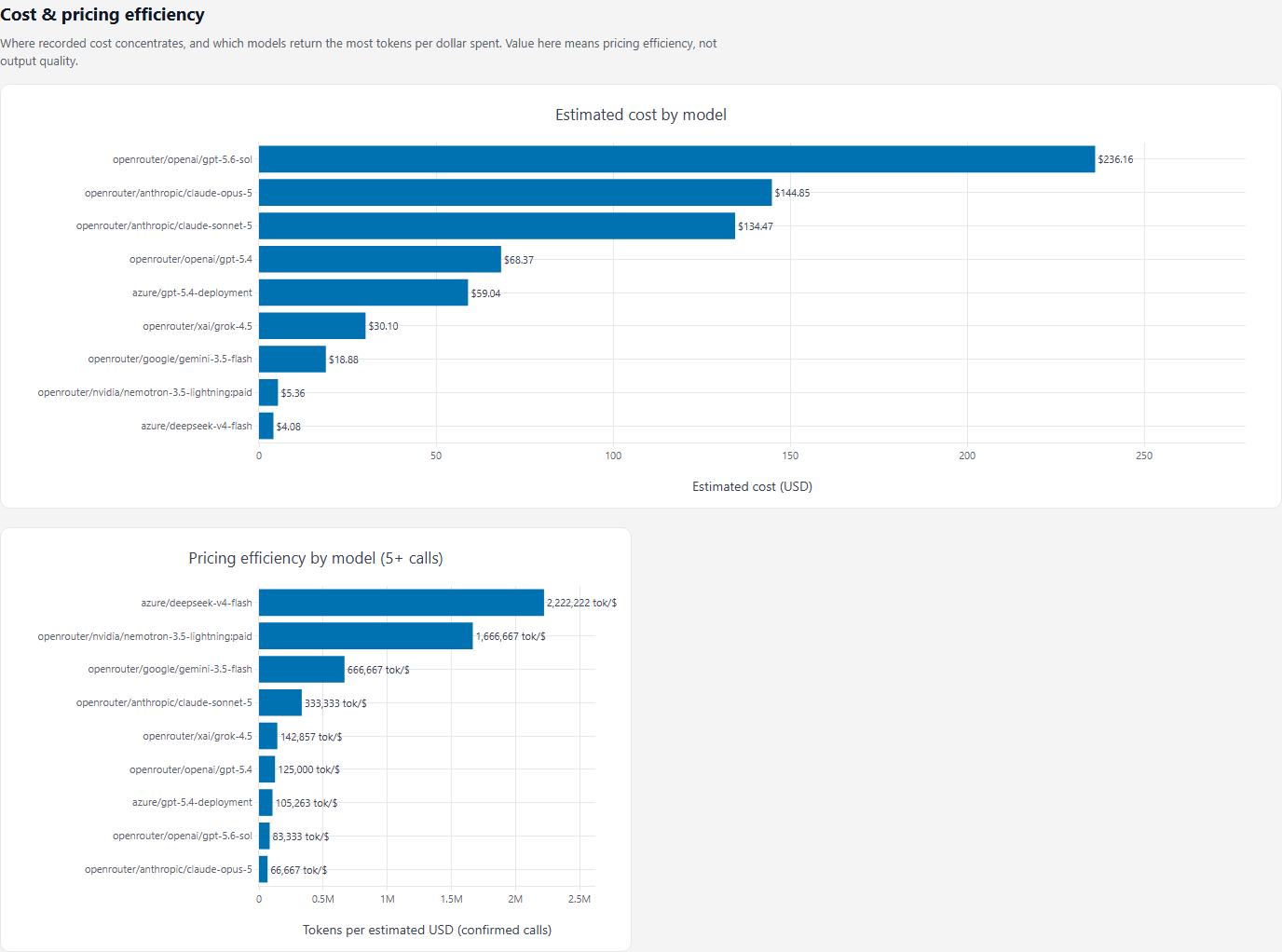
Task: Click the 250 tick on the cost axis
Action: pyautogui.click(x=1144, y=456)
